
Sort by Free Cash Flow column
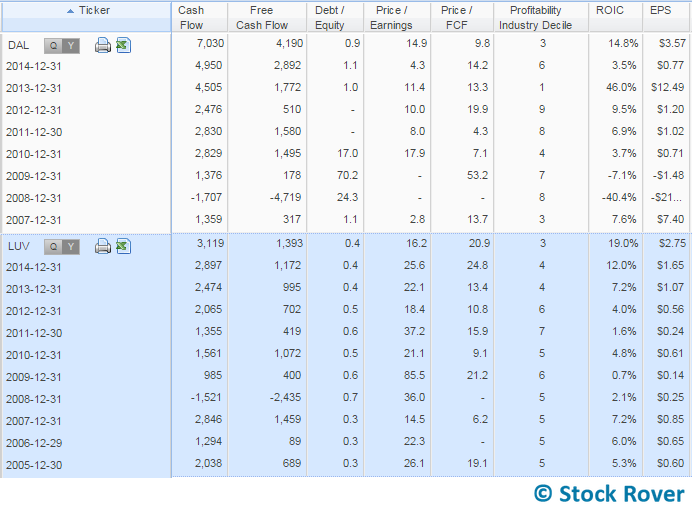point(267,17)
